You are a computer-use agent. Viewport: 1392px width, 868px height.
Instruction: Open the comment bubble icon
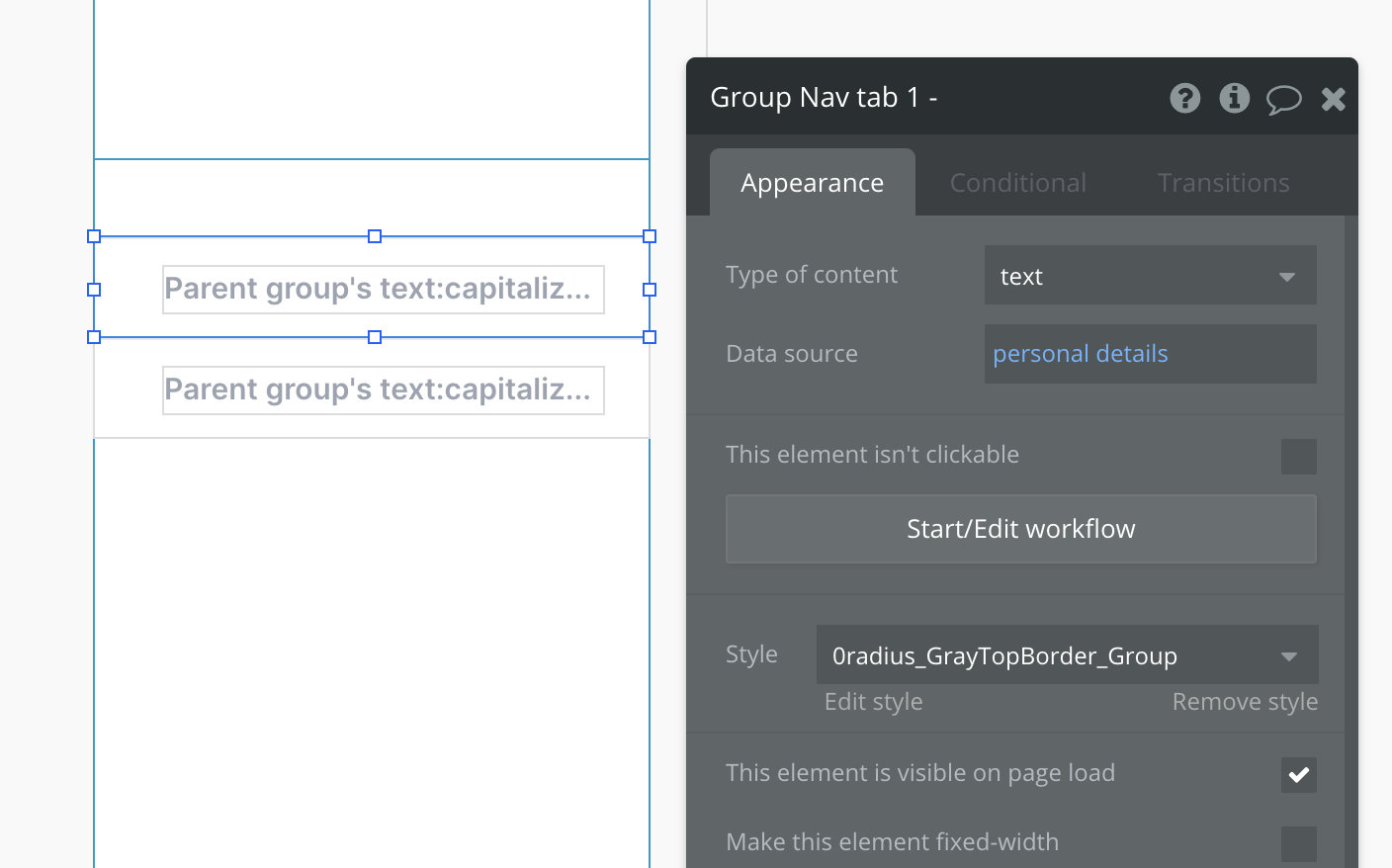(1283, 99)
